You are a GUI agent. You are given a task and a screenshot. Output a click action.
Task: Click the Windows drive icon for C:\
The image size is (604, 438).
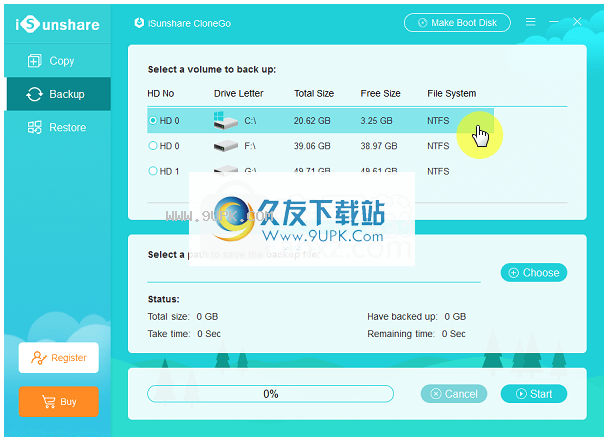225,121
